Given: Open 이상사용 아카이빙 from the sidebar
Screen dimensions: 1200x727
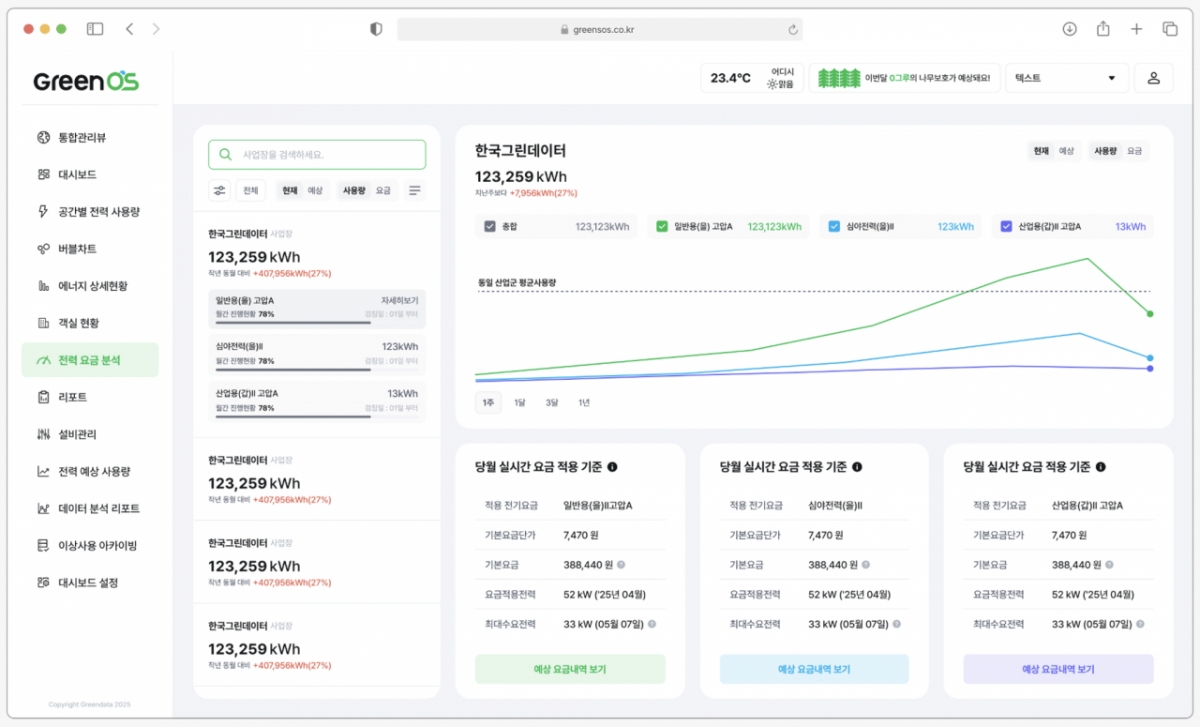Looking at the screenshot, I should [x=93, y=545].
